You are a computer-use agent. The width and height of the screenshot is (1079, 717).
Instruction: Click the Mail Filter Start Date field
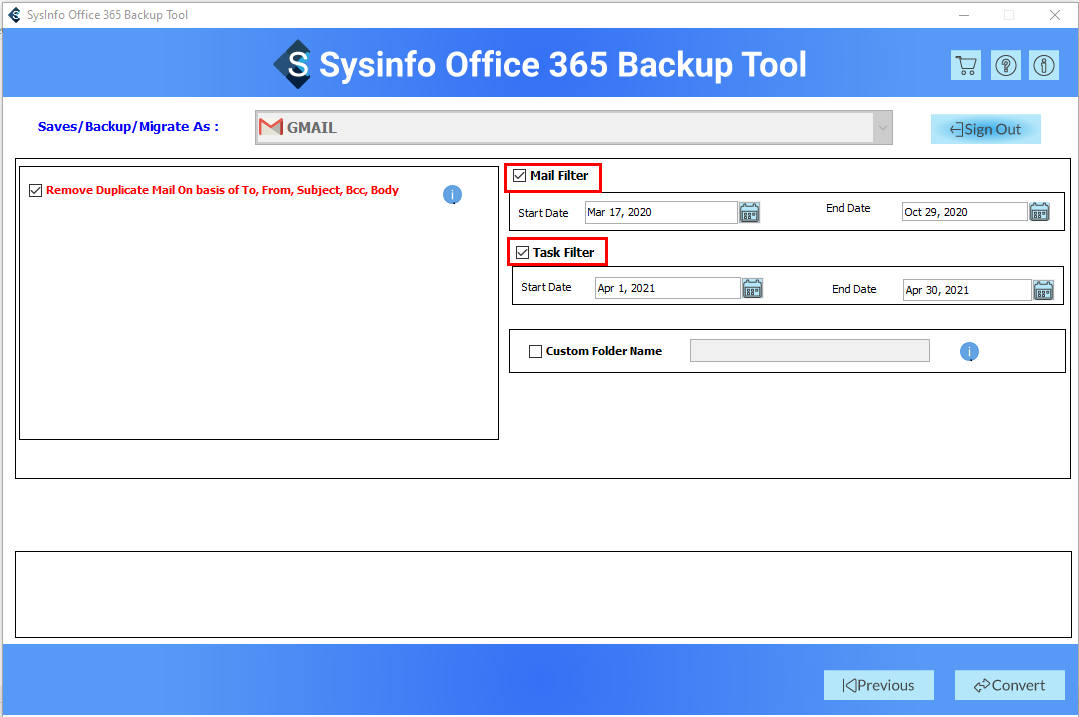point(661,212)
